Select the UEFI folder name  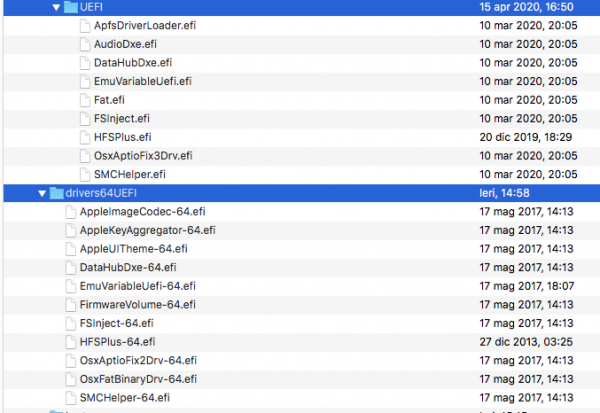click(x=91, y=7)
